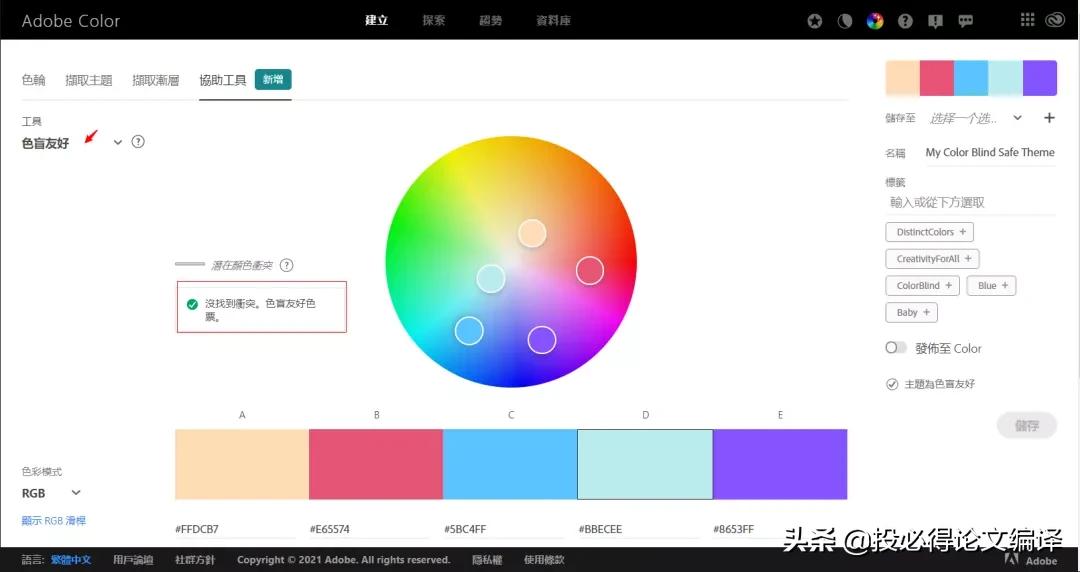Click the #FFDCB7 hex value field
This screenshot has width=1080, height=572.
(234, 529)
